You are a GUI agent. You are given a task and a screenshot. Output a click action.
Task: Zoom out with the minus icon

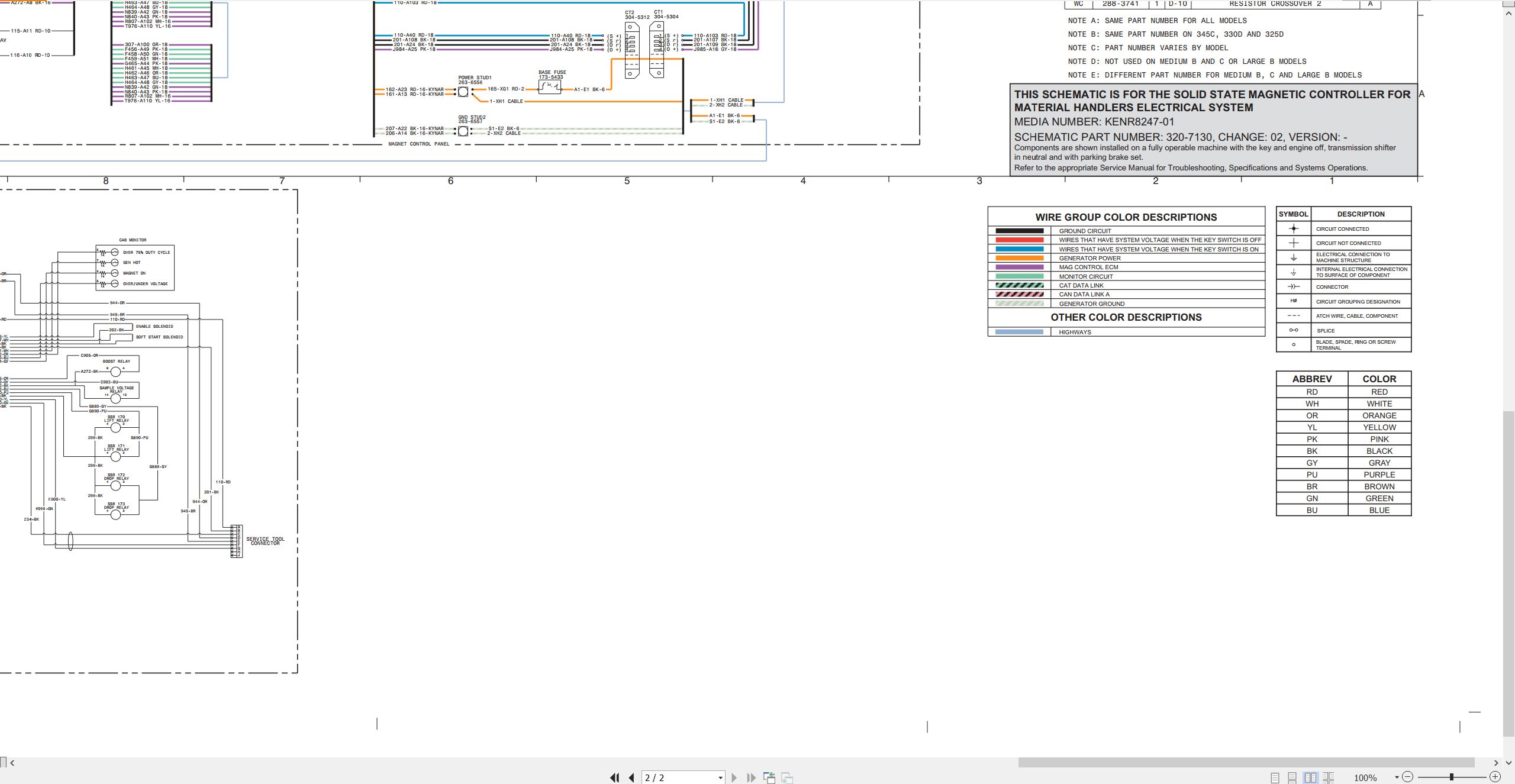pos(1407,777)
